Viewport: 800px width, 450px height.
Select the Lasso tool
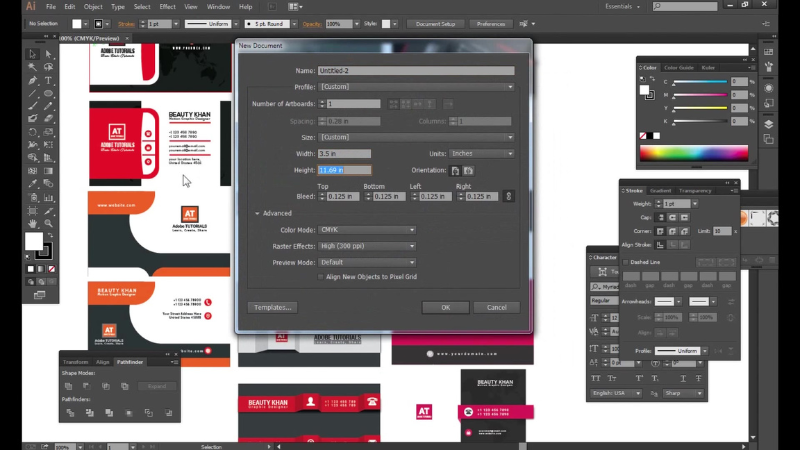point(48,67)
